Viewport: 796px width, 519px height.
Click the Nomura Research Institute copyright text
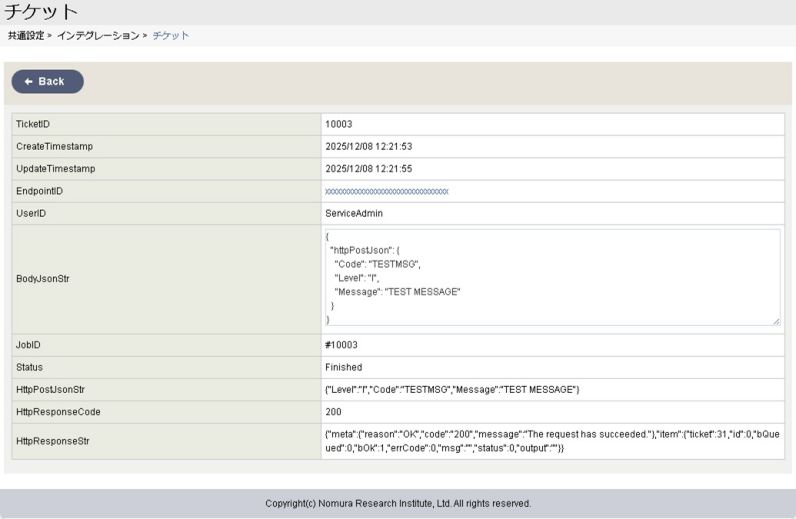point(398,504)
